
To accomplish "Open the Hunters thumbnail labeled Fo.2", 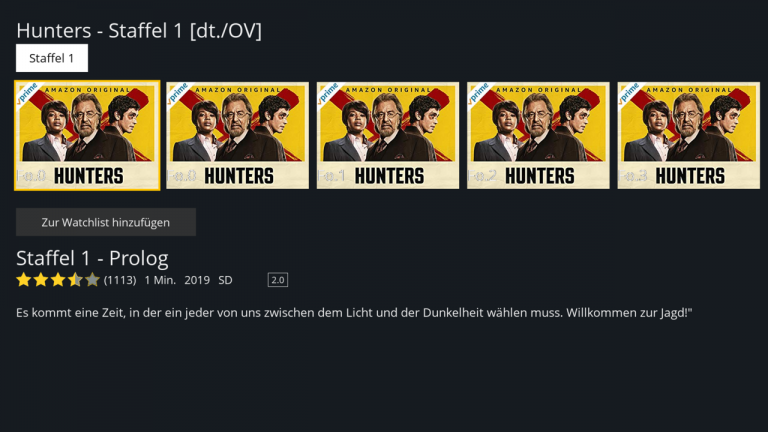I will click(x=538, y=135).
